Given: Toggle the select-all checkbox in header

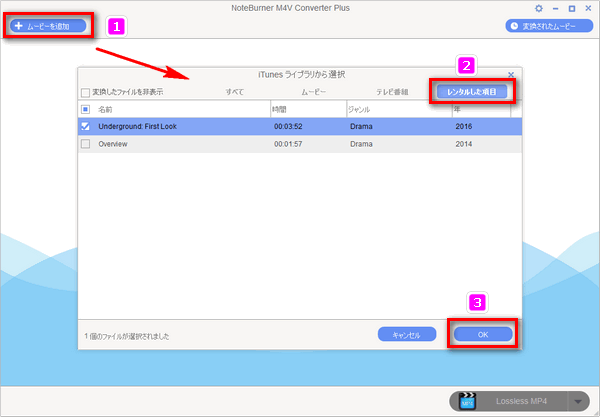Looking at the screenshot, I should [85, 109].
